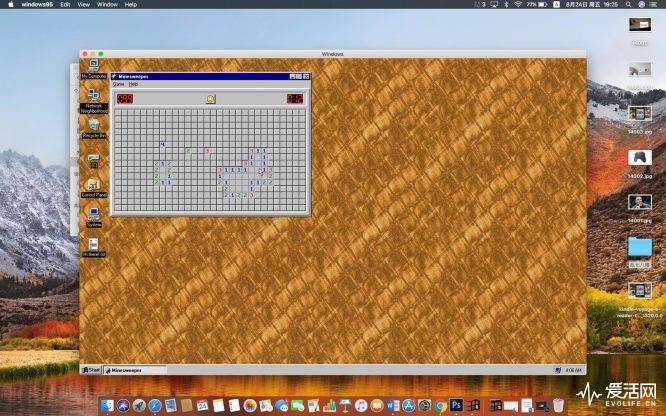Open the Edit menu in the Mac menu bar
The width and height of the screenshot is (666, 416).
click(65, 4)
